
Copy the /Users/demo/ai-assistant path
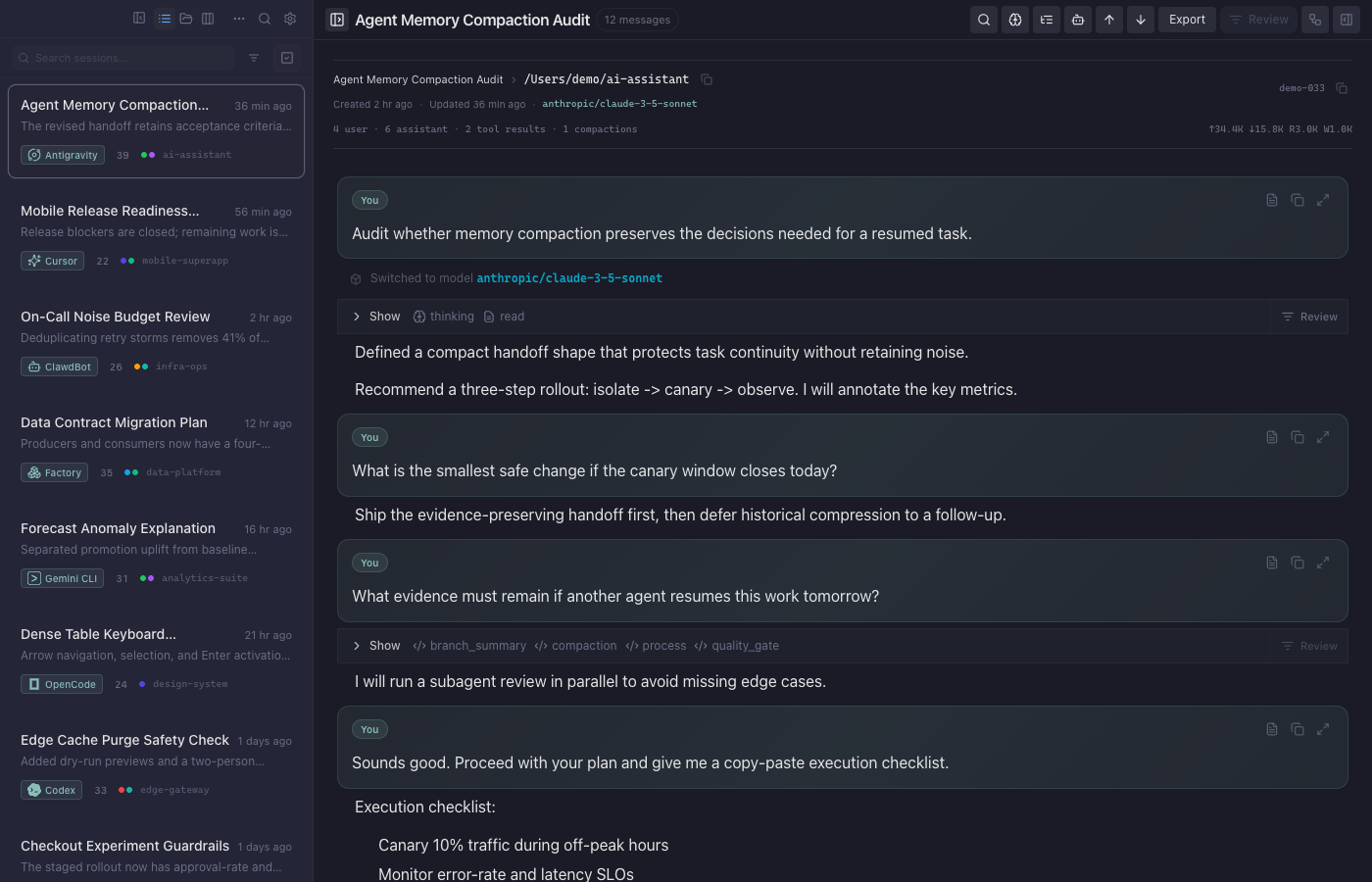(x=707, y=79)
